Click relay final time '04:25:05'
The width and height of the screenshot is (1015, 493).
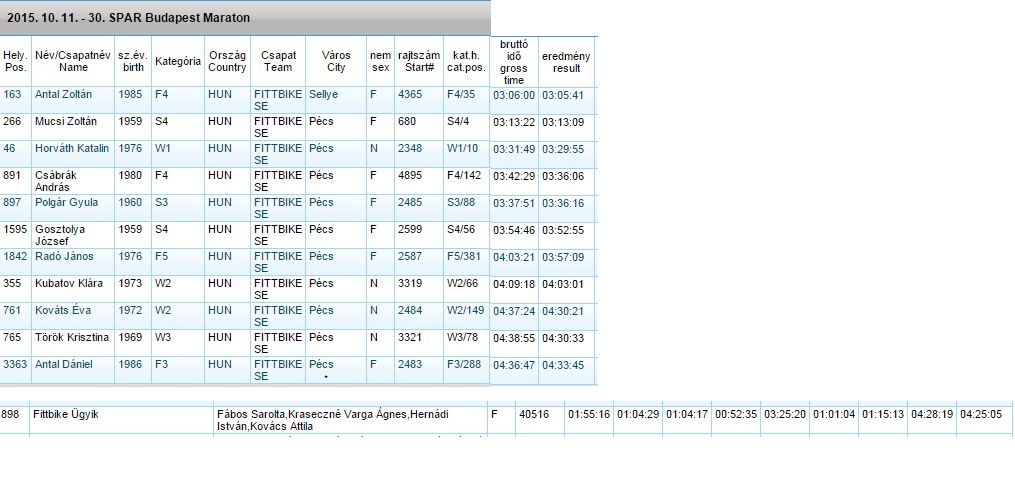pyautogui.click(x=981, y=414)
